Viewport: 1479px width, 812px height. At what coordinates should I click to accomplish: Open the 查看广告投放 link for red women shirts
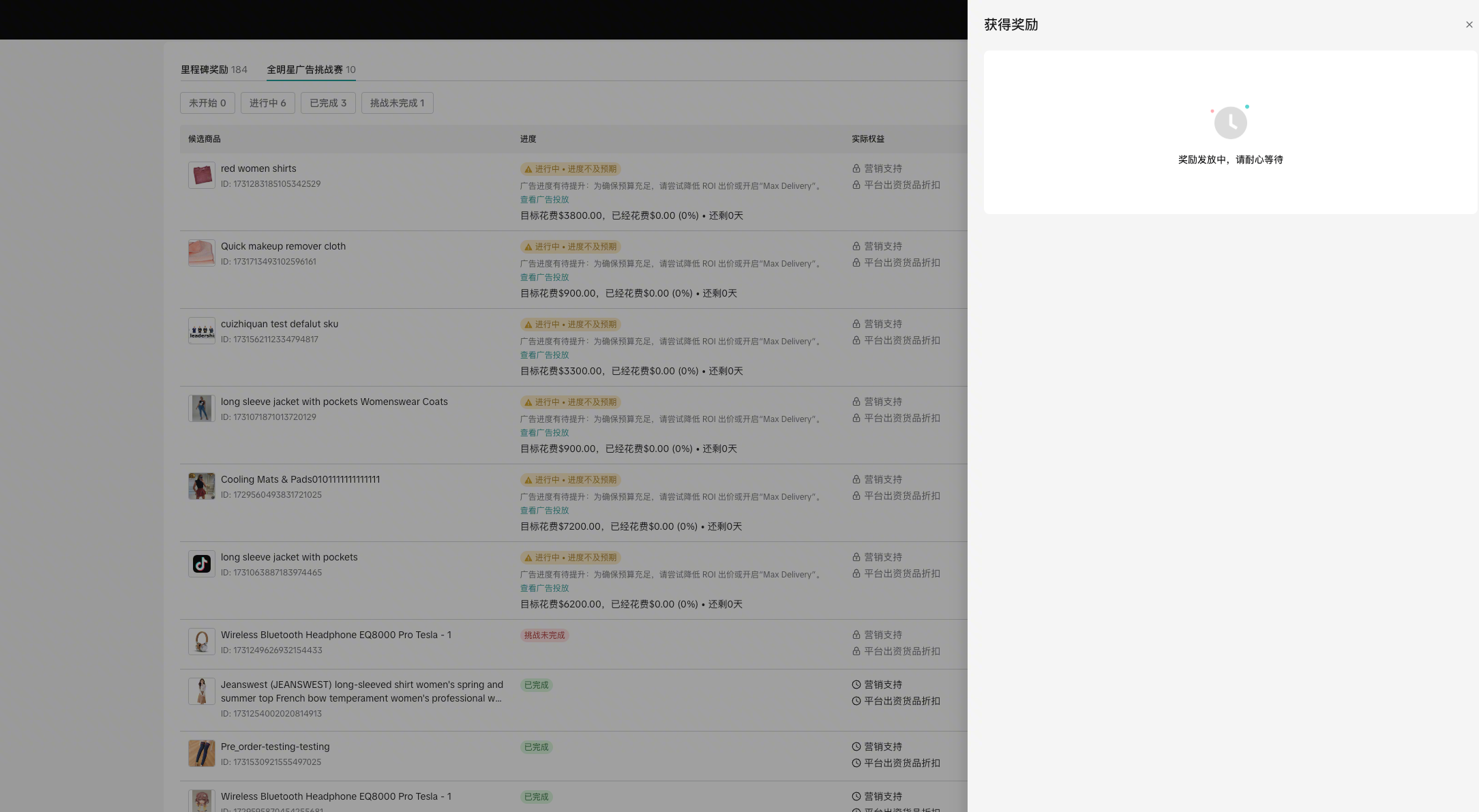(544, 200)
